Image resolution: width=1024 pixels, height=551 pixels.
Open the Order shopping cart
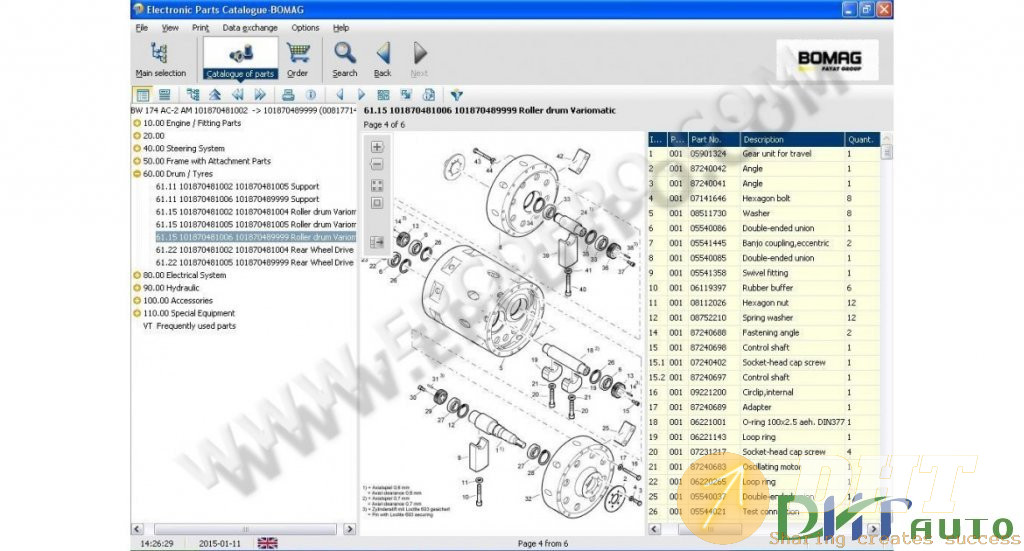pos(298,59)
